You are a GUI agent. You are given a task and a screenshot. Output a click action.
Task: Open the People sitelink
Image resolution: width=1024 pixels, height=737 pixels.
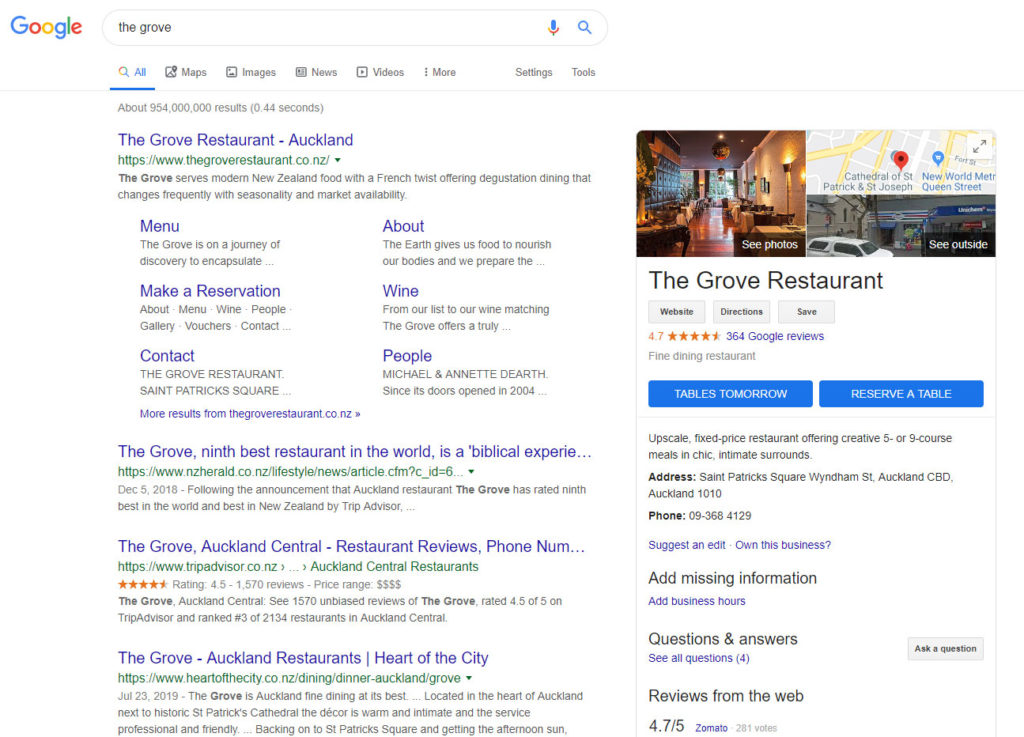pos(407,356)
